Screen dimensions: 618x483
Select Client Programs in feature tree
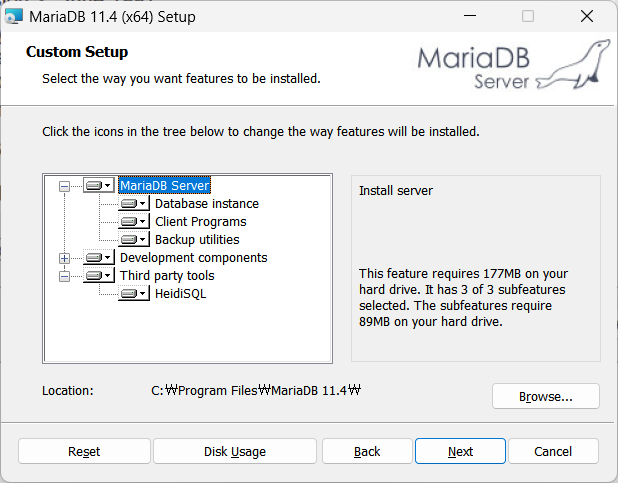pyautogui.click(x=201, y=222)
